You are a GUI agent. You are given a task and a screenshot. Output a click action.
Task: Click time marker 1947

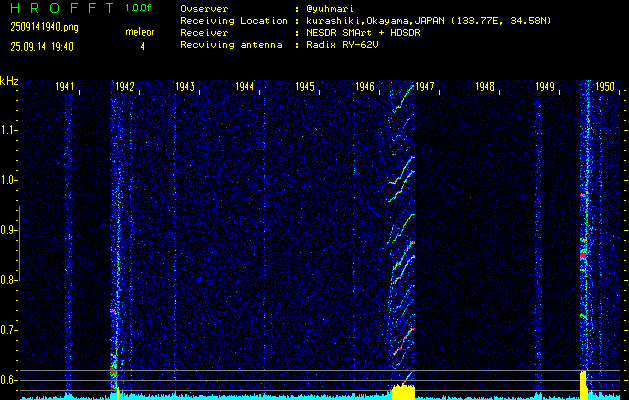[425, 86]
